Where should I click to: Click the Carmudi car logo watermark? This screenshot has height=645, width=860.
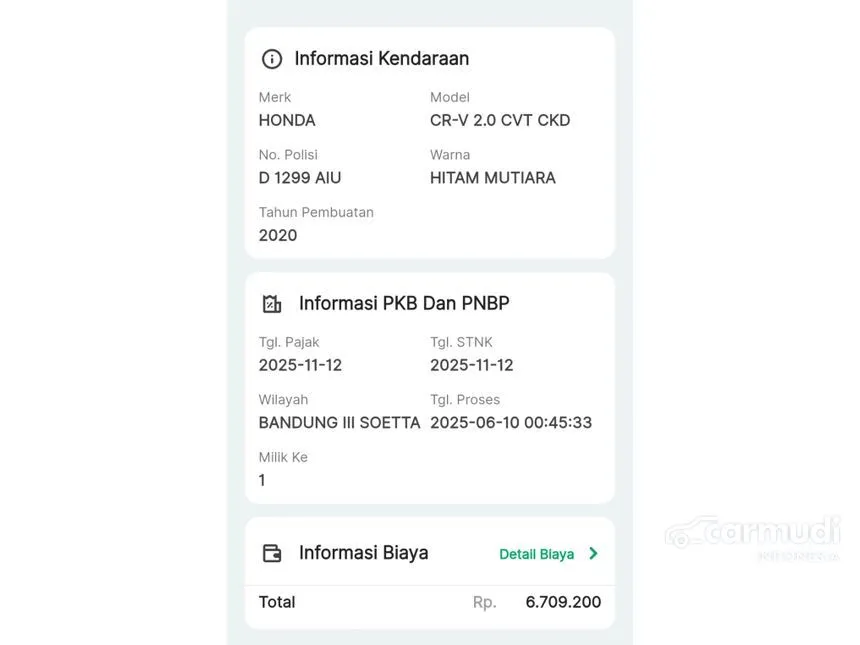752,536
